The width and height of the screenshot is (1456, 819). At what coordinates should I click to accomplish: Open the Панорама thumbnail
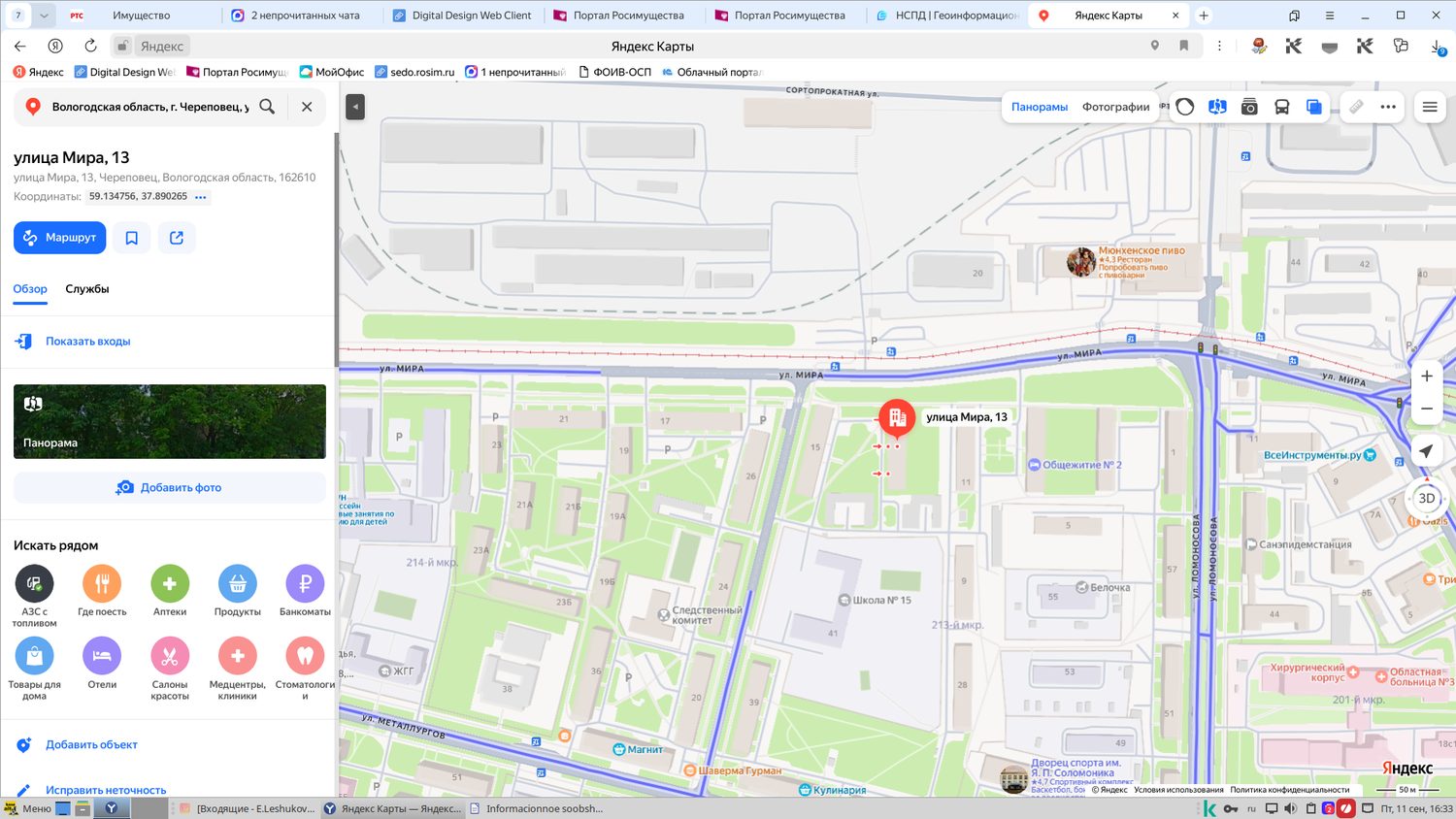pos(170,421)
